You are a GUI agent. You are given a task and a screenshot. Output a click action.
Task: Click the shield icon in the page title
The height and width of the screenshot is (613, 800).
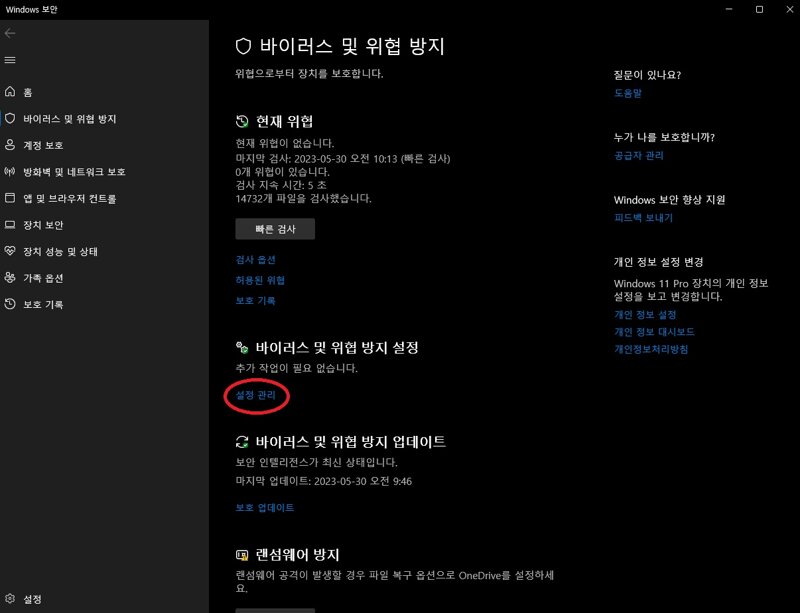pyautogui.click(x=243, y=46)
